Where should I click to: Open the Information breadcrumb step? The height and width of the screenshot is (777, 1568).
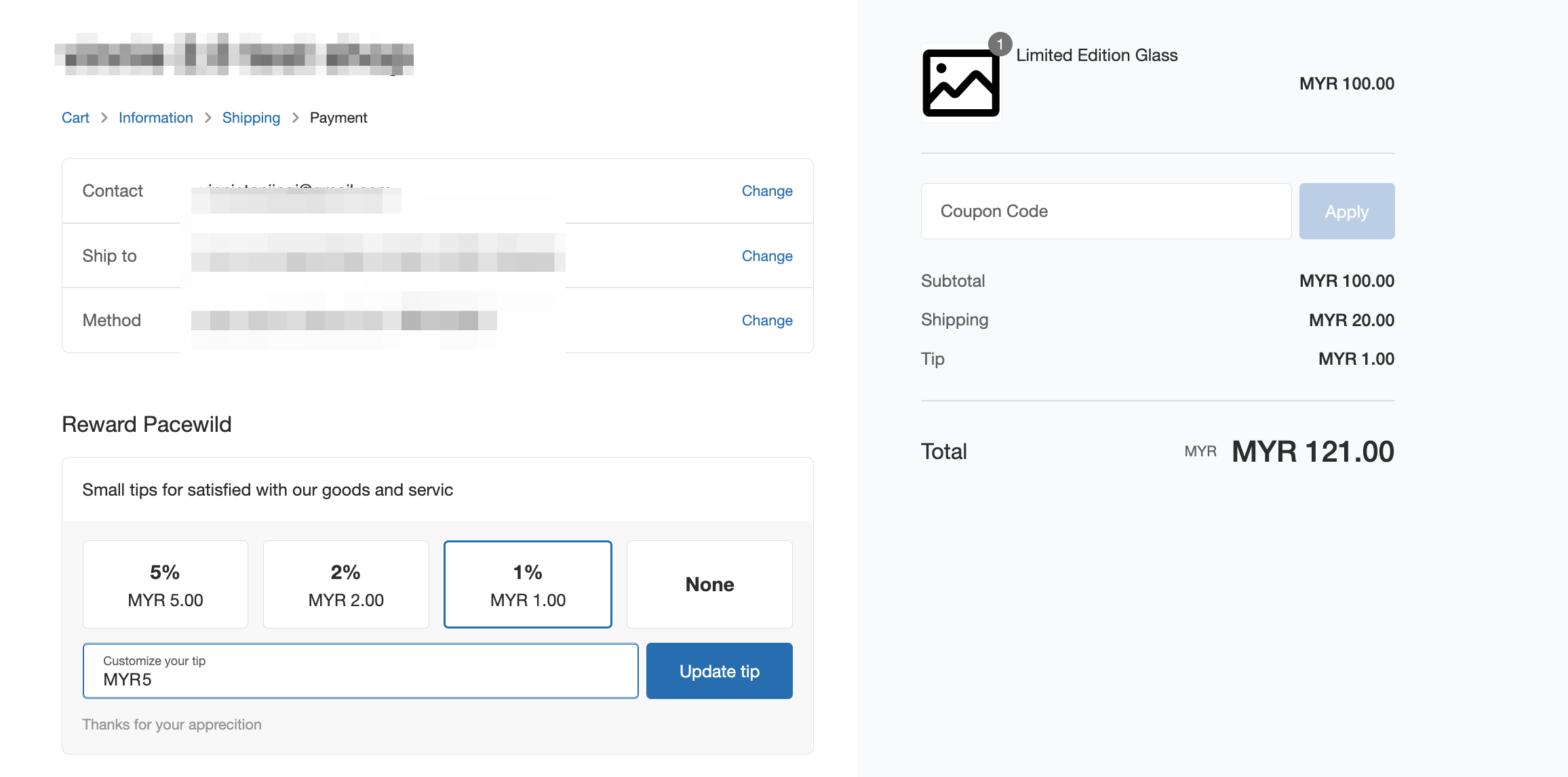[x=156, y=118]
